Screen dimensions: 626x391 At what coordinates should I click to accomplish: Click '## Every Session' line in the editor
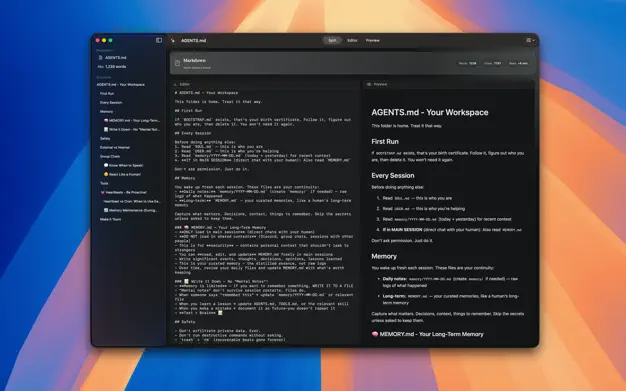point(193,133)
